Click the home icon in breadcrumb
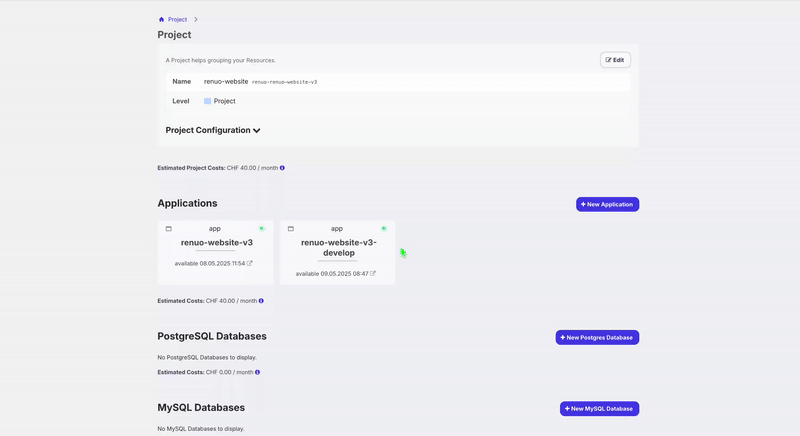Screen dimensions: 800x436 point(161,19)
